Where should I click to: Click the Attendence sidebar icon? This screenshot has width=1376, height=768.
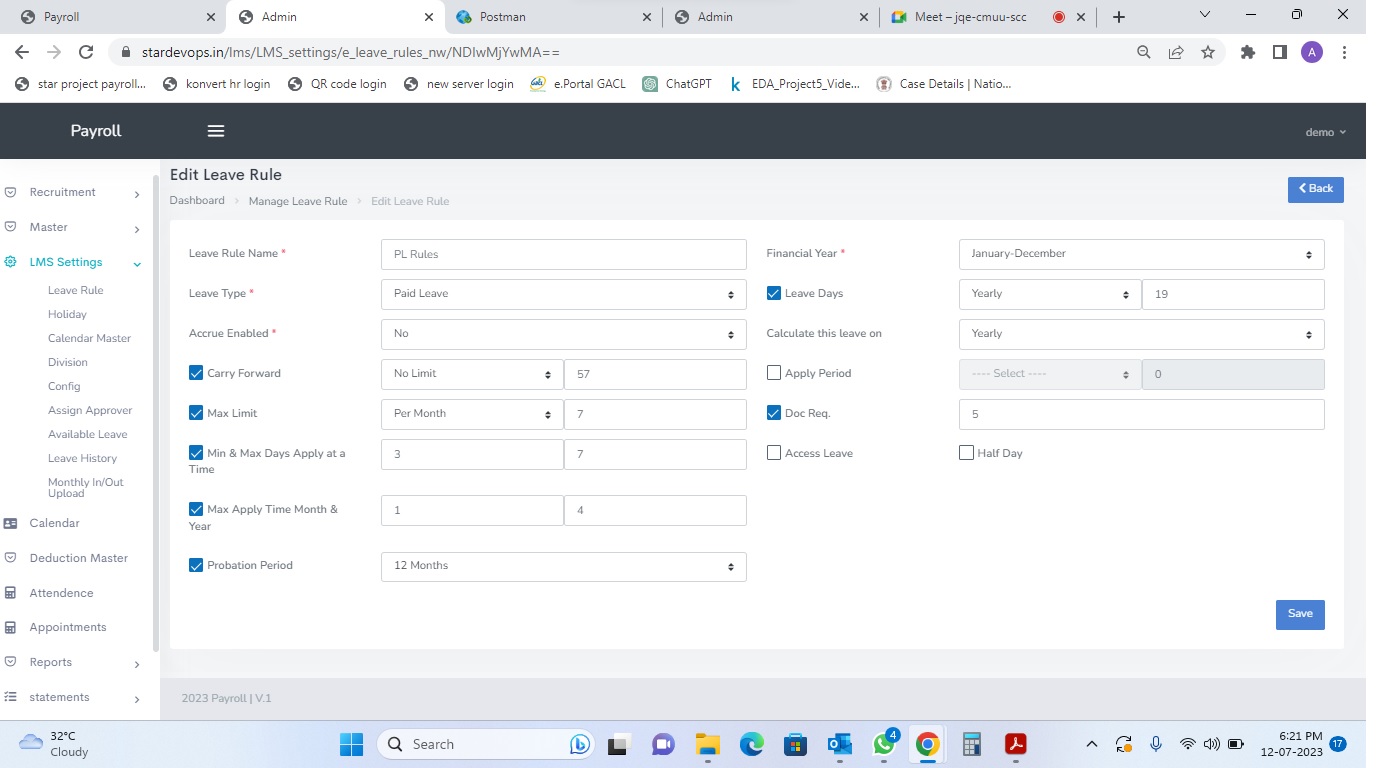11,593
